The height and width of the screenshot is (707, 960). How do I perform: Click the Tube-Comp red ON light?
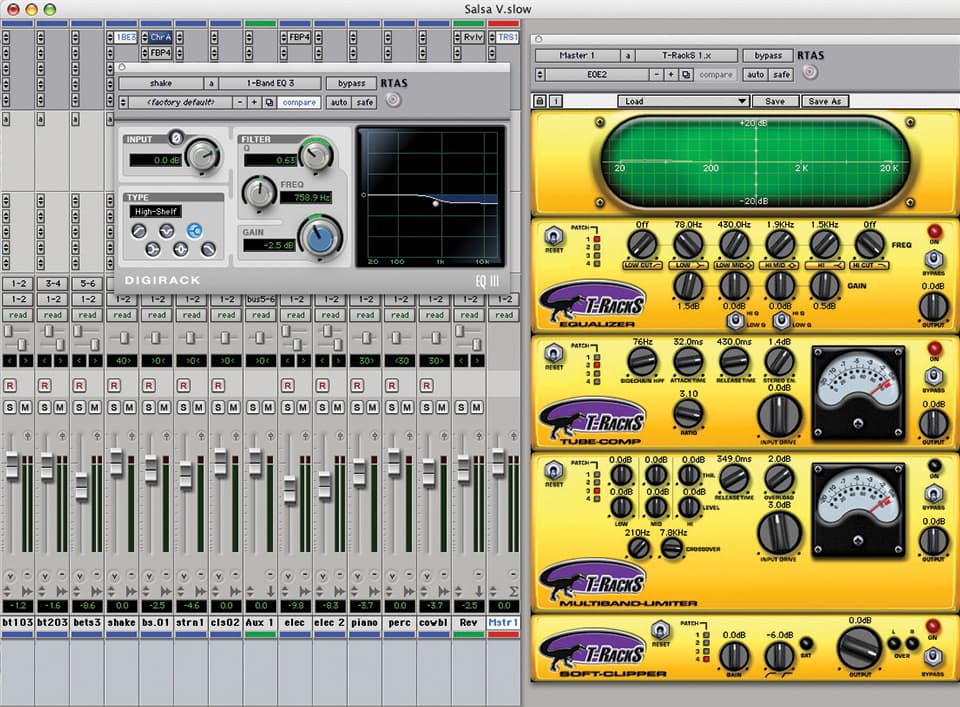tap(934, 348)
